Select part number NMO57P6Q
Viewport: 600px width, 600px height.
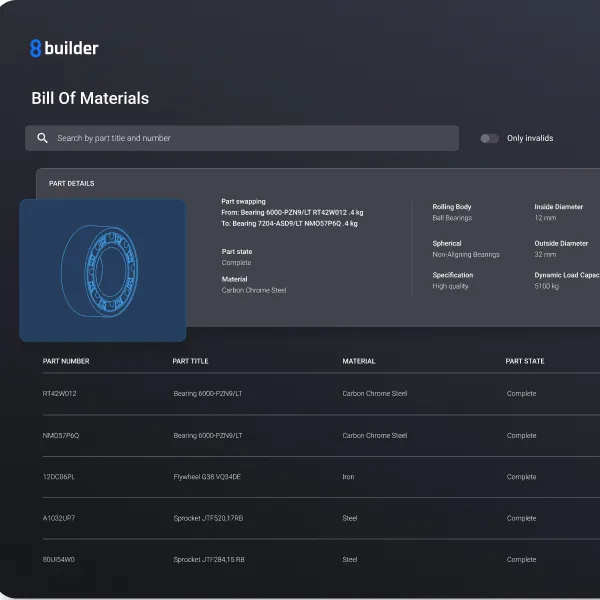point(61,435)
